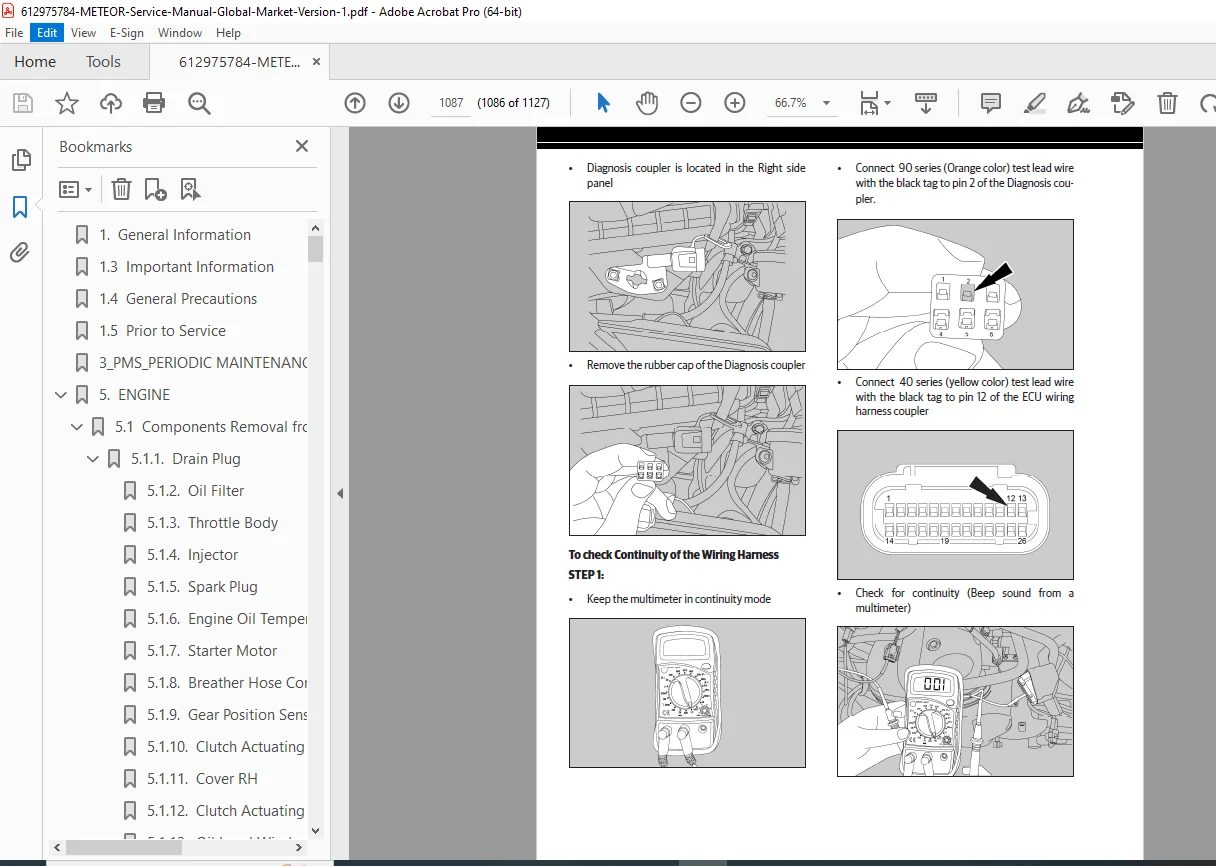Open the E-Sign menu

click(127, 33)
